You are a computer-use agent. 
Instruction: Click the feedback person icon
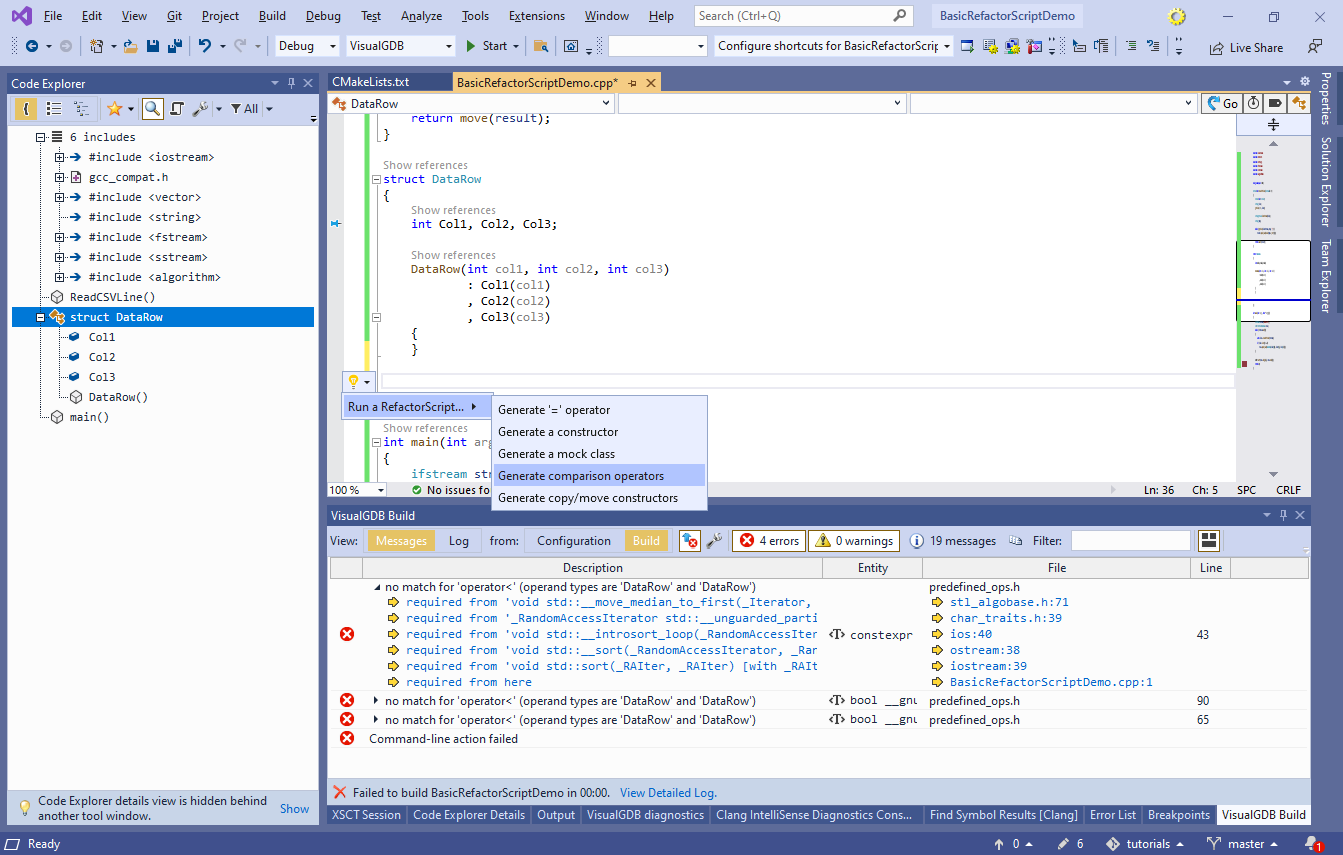1314,47
